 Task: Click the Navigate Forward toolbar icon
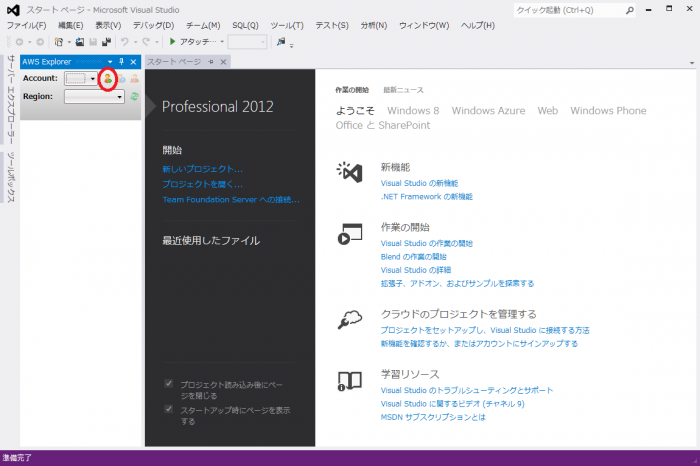[40, 42]
